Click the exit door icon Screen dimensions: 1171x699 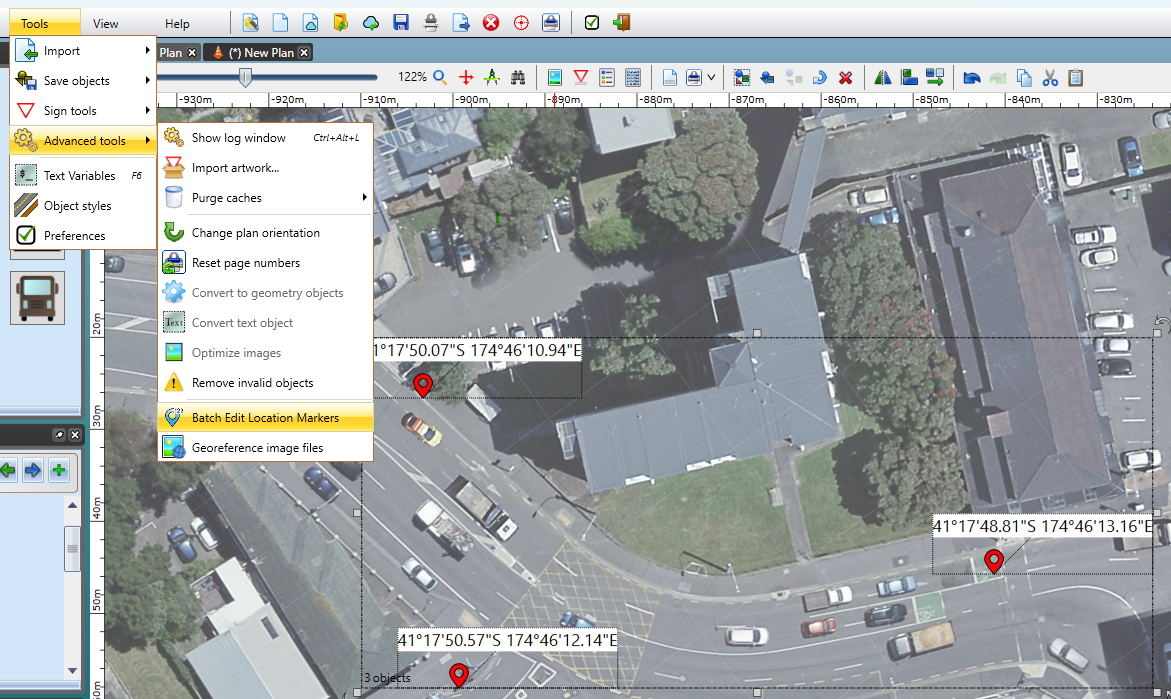pyautogui.click(x=621, y=23)
